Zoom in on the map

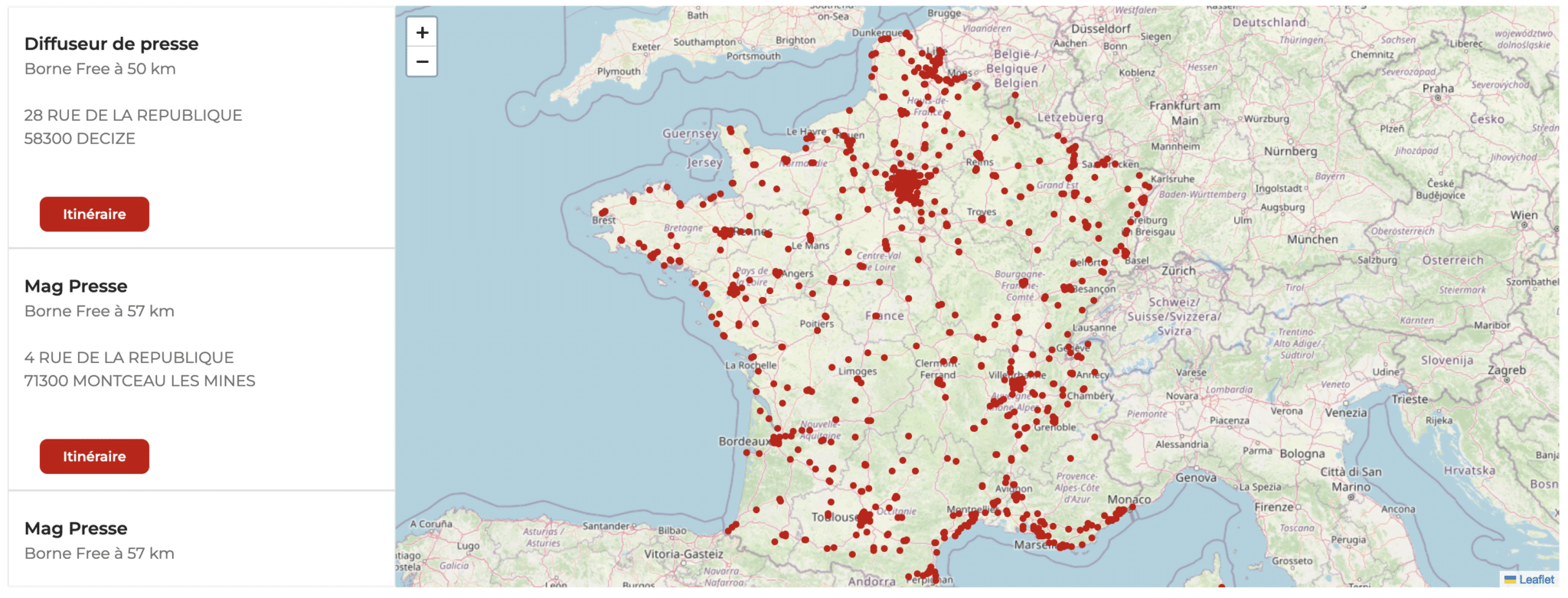tap(422, 32)
